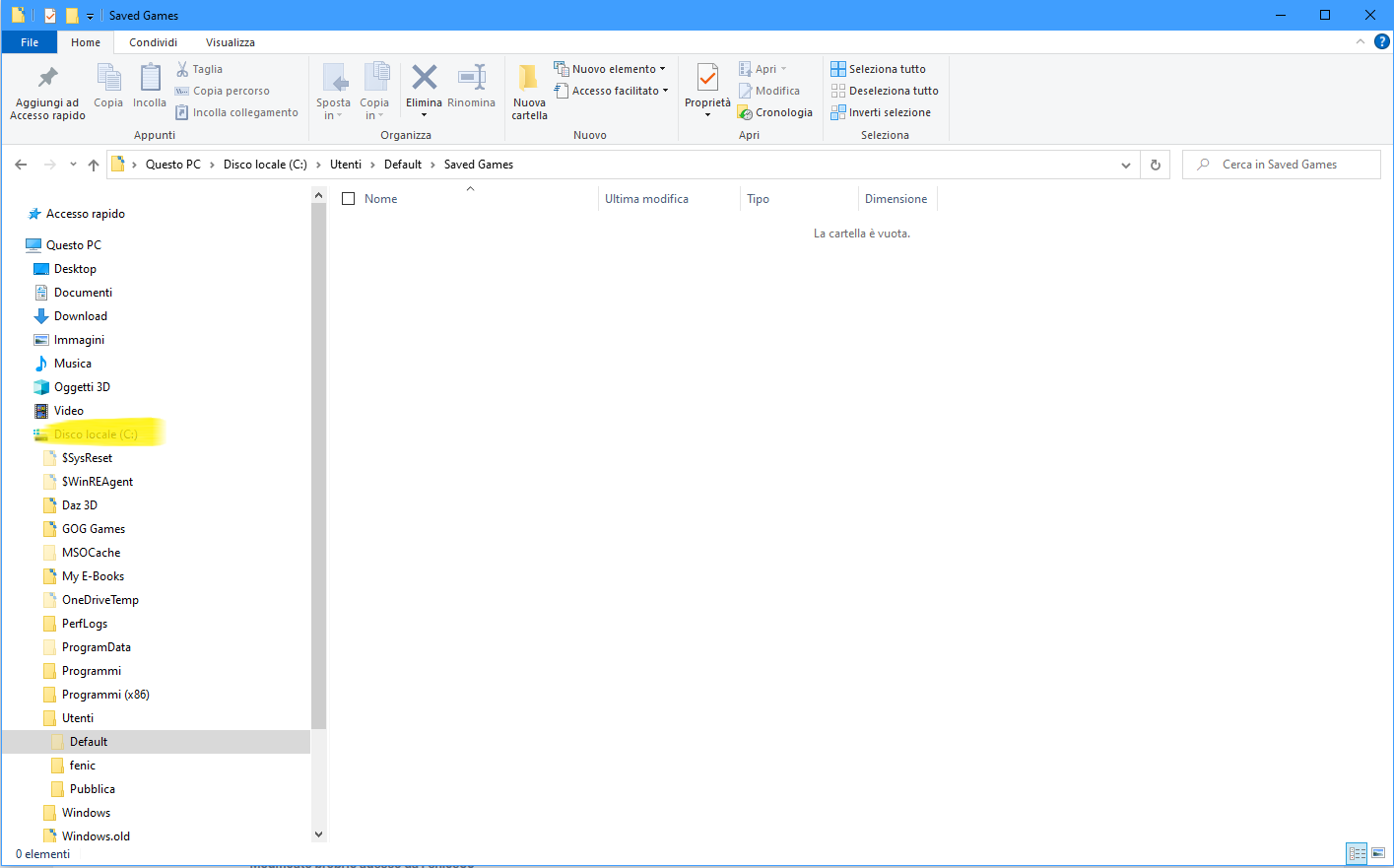The height and width of the screenshot is (868, 1394).
Task: Click Aggiungi ad Accesso rapido pin icon
Action: [47, 79]
